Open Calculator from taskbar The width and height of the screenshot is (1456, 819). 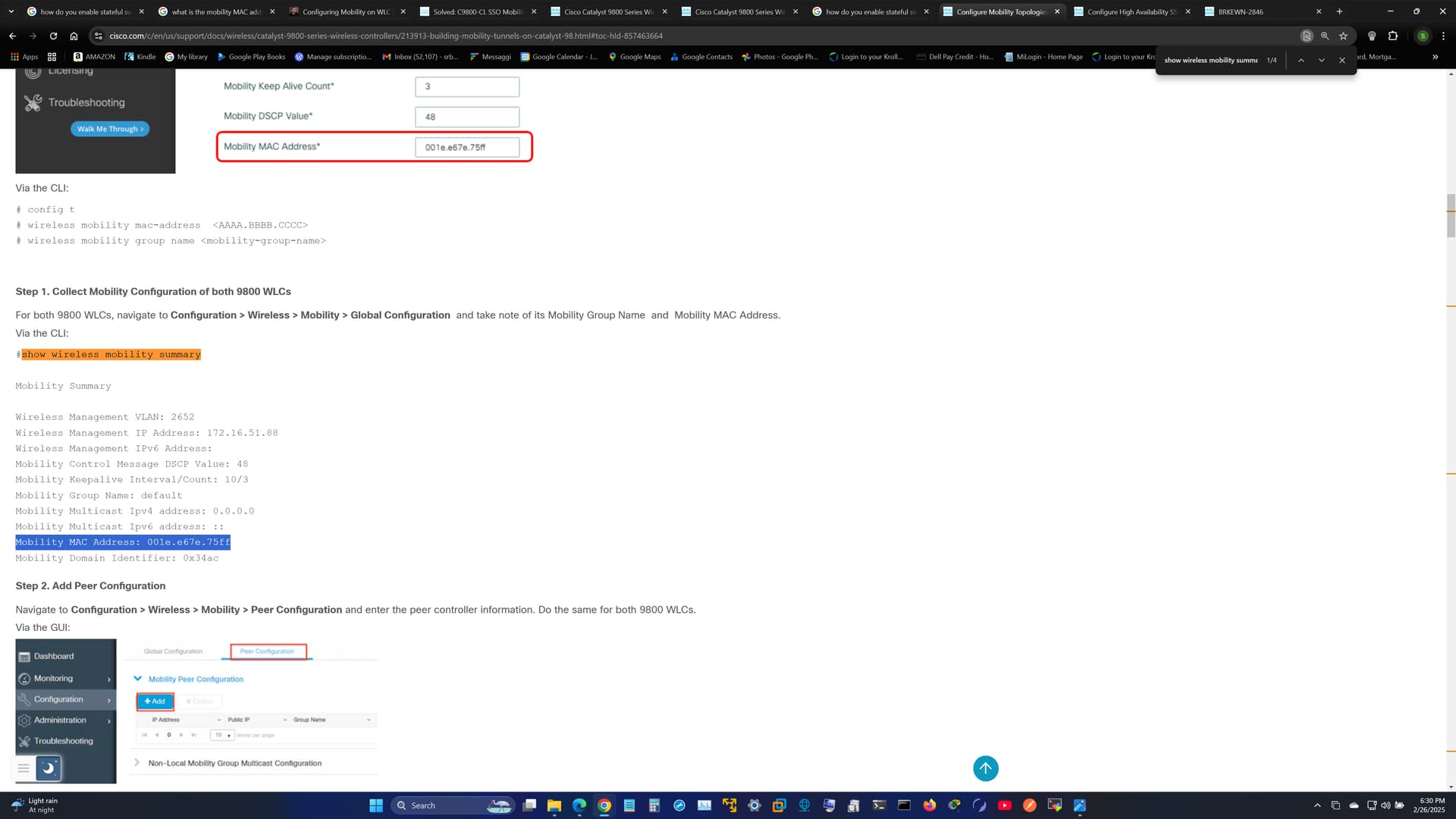(654, 805)
